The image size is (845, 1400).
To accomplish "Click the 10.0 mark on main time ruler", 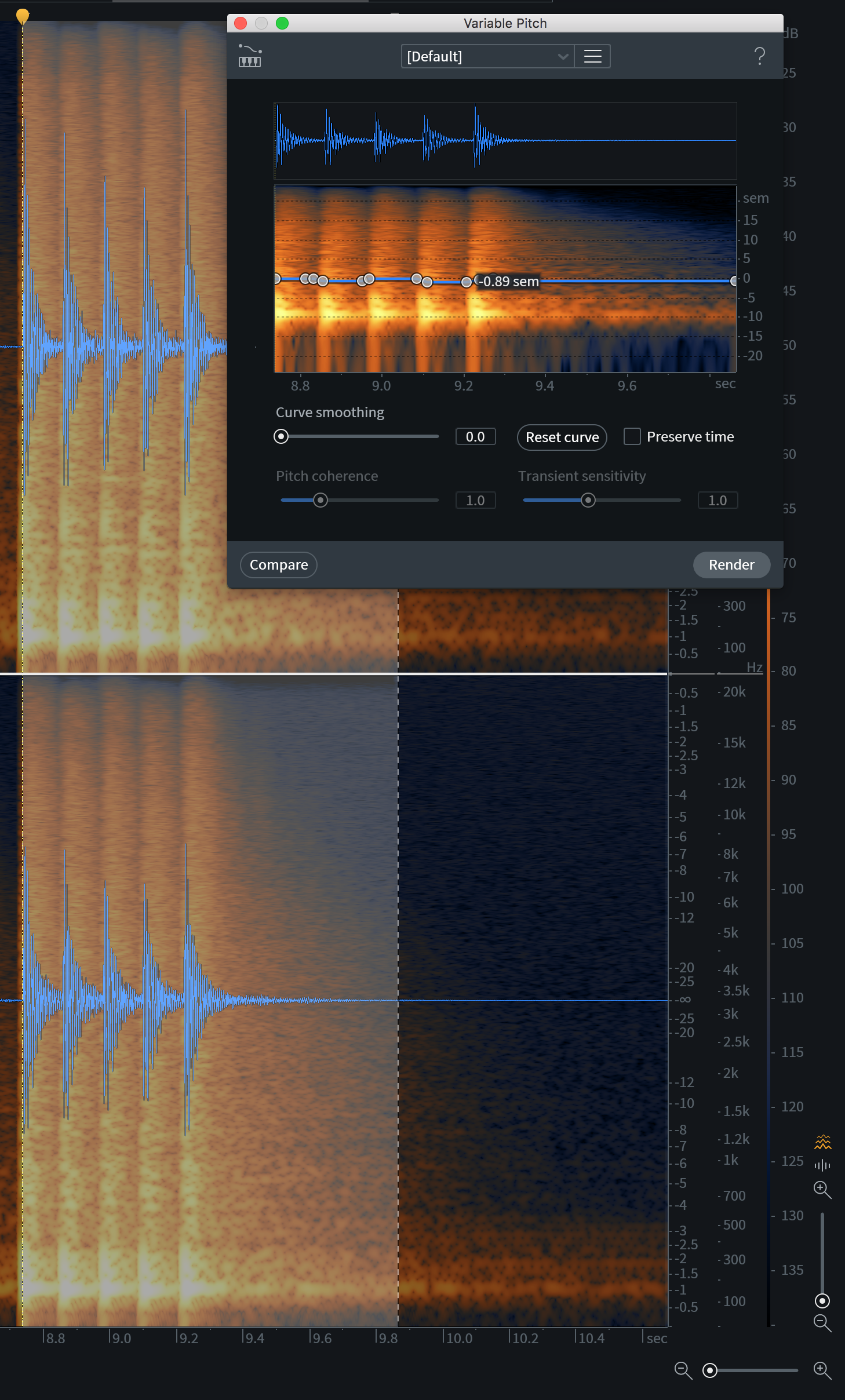I will (x=460, y=1338).
